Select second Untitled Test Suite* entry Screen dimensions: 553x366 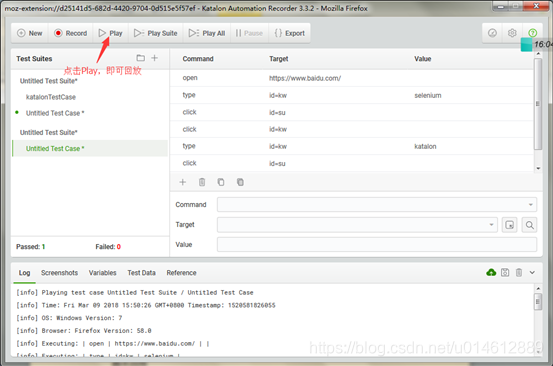(x=49, y=132)
